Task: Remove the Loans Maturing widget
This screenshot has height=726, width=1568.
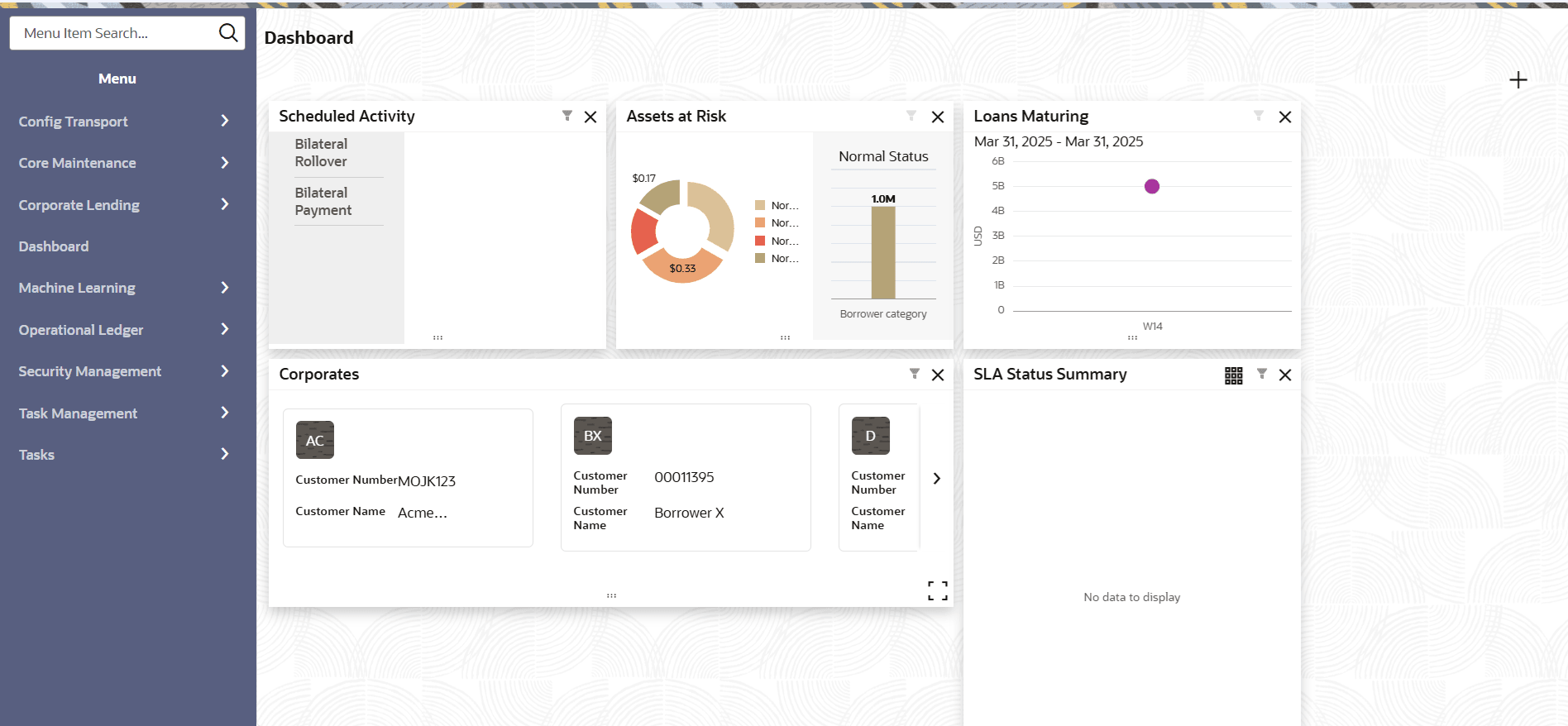Action: (1285, 117)
